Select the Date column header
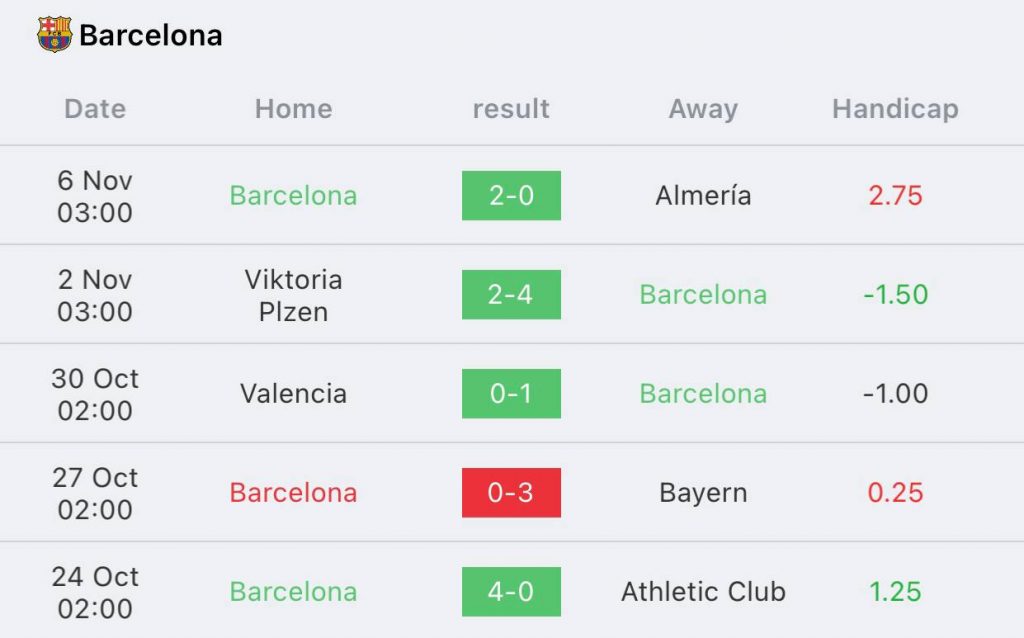The height and width of the screenshot is (638, 1024). (95, 108)
